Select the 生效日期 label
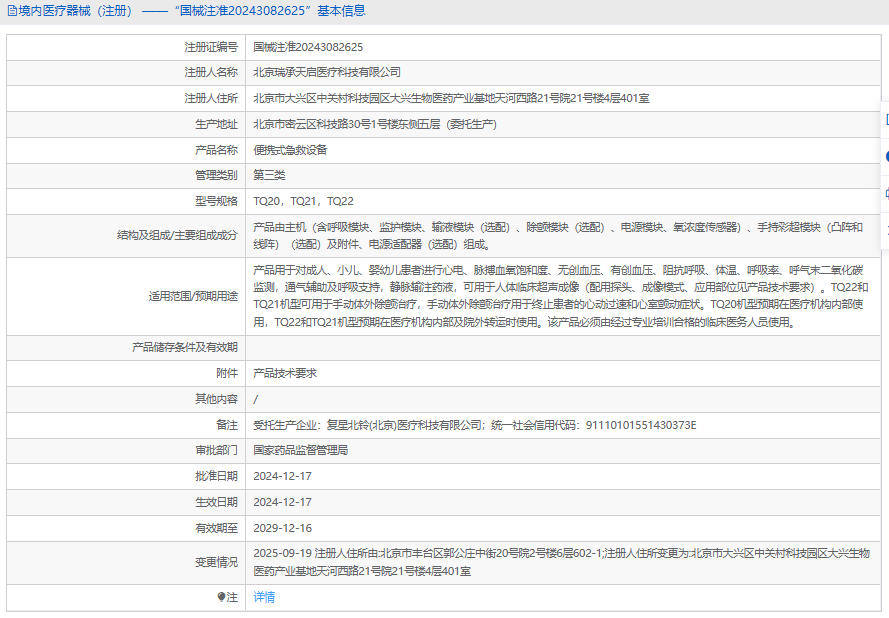This screenshot has height=618, width=889. pos(217,502)
